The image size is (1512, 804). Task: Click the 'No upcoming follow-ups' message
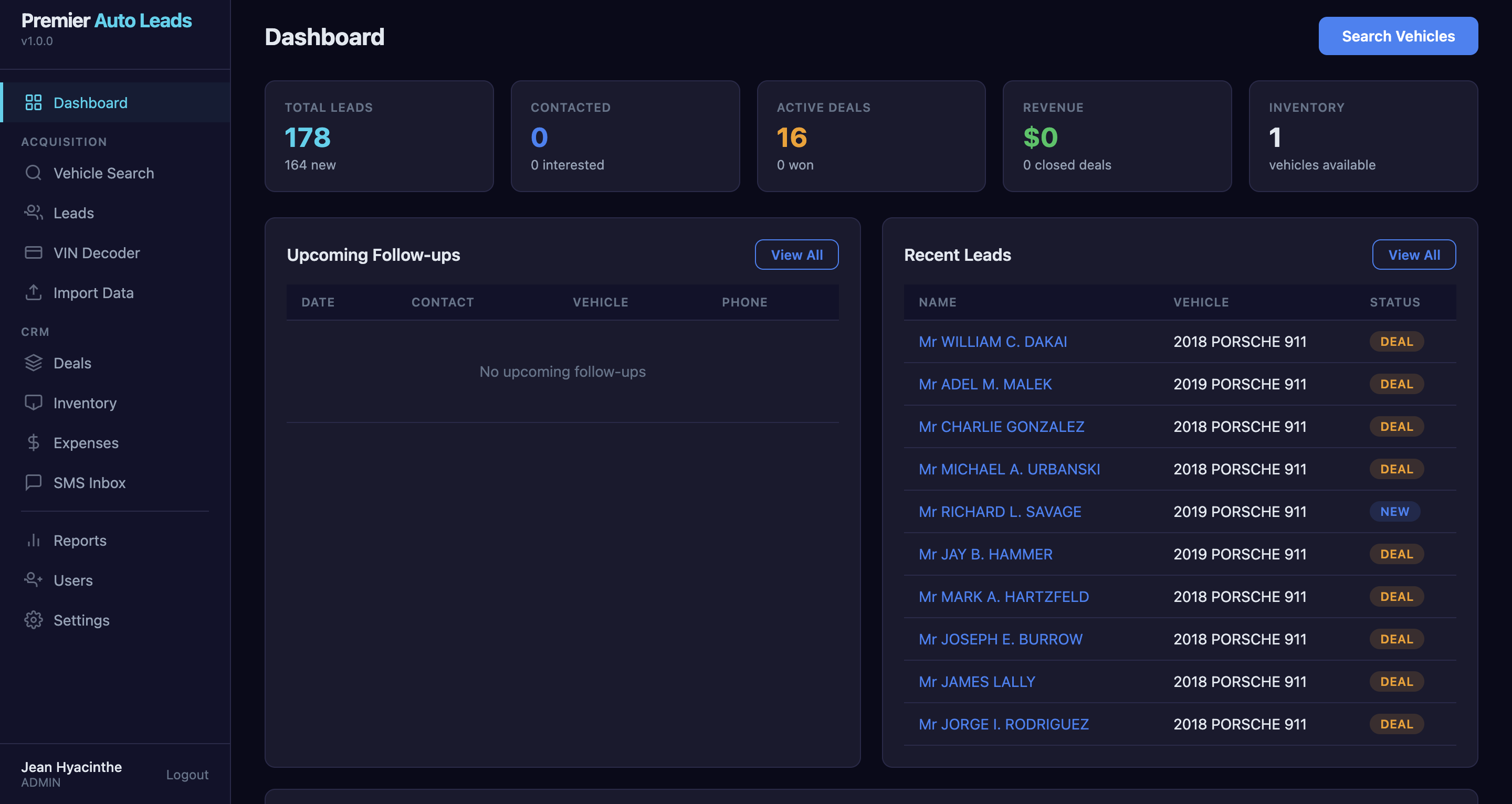coord(562,371)
